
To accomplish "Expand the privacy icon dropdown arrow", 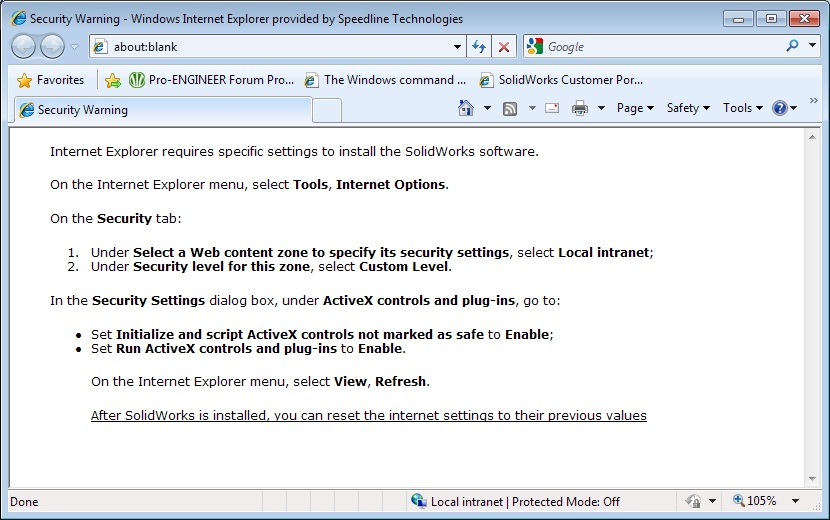I will (712, 501).
